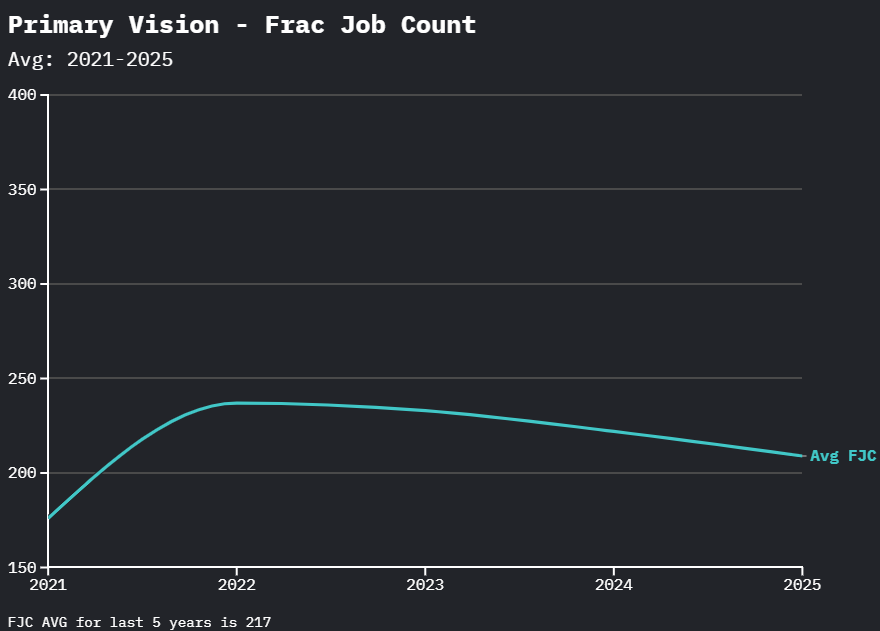The width and height of the screenshot is (880, 631).
Task: Click the teal line at year 2023
Action: [x=425, y=410]
